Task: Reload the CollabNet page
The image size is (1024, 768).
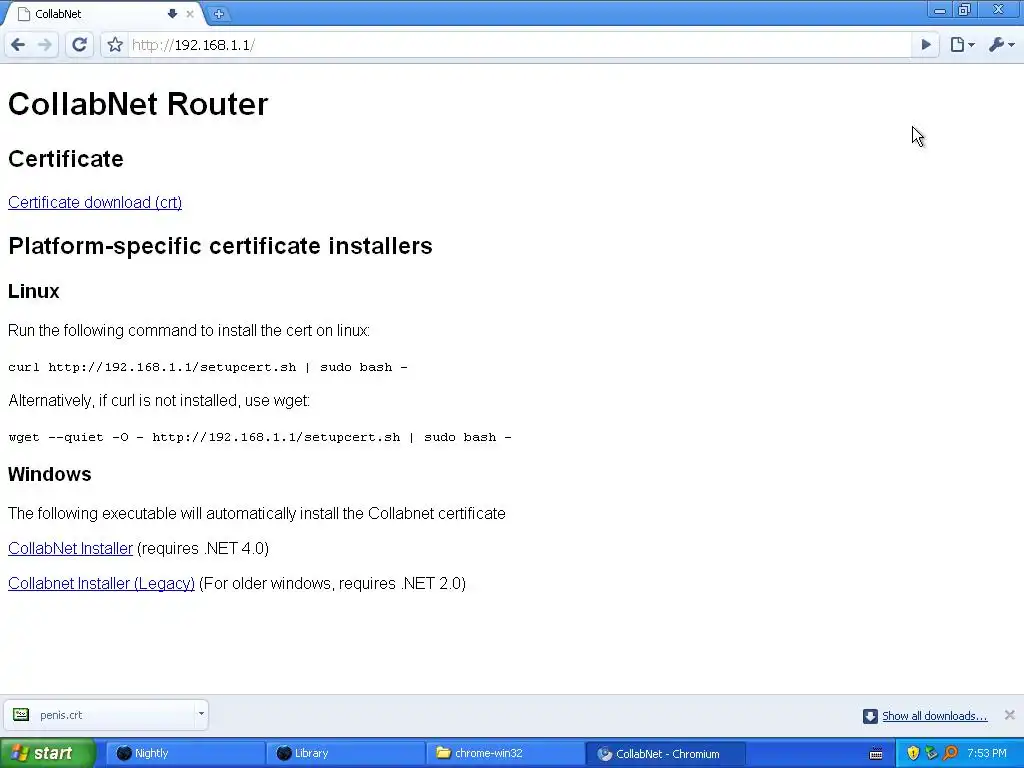Action: pos(79,44)
